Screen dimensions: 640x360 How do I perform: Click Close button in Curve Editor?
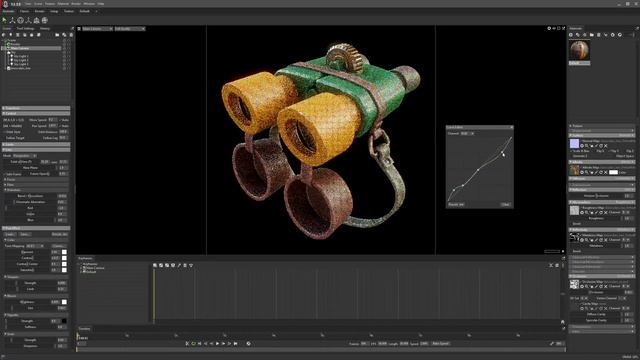click(x=505, y=204)
